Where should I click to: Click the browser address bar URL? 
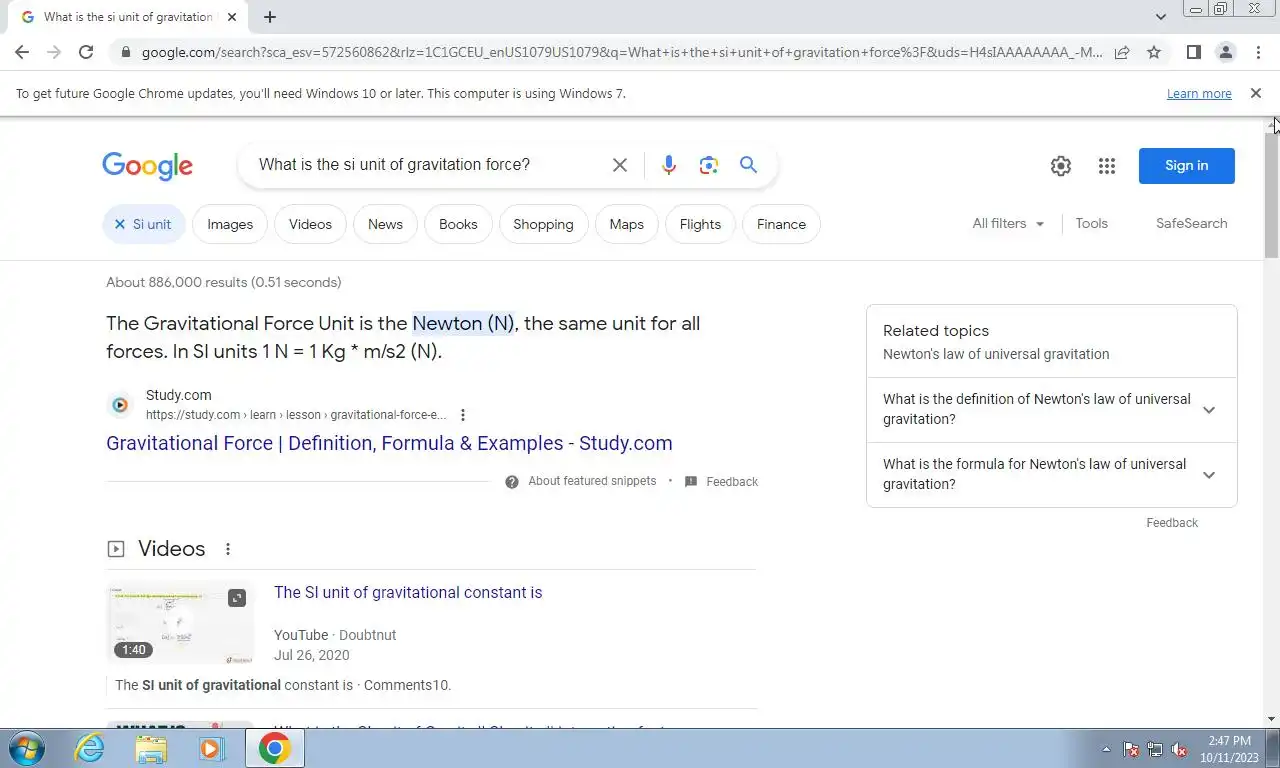coord(622,52)
